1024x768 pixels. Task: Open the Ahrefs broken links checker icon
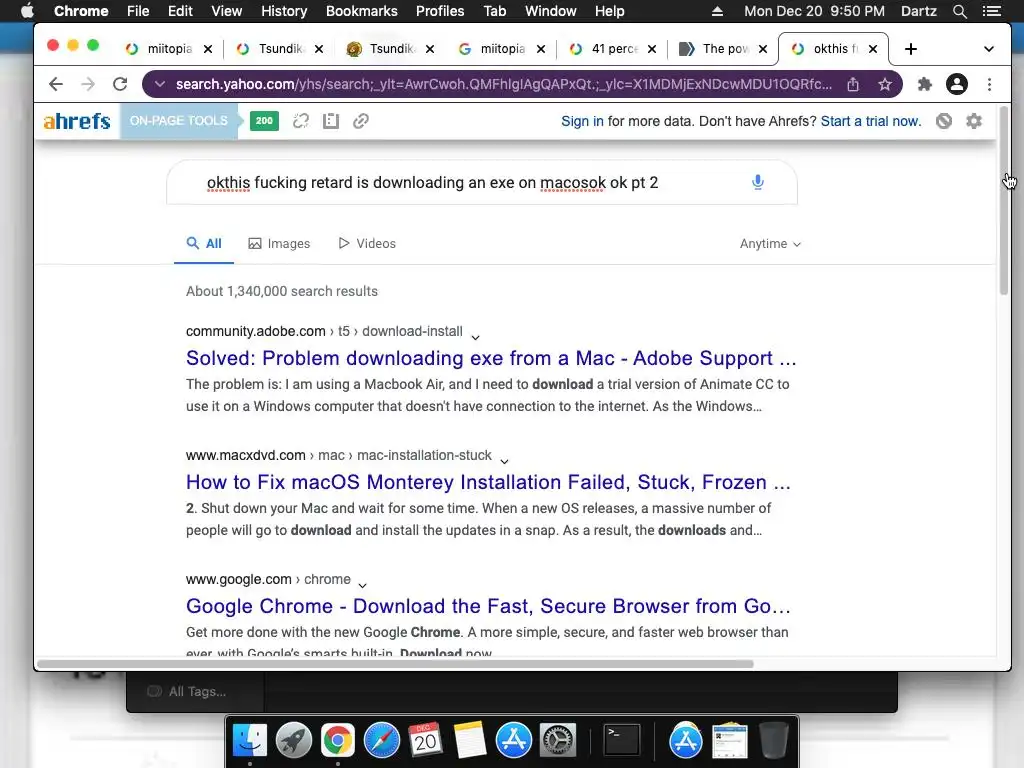click(x=300, y=121)
